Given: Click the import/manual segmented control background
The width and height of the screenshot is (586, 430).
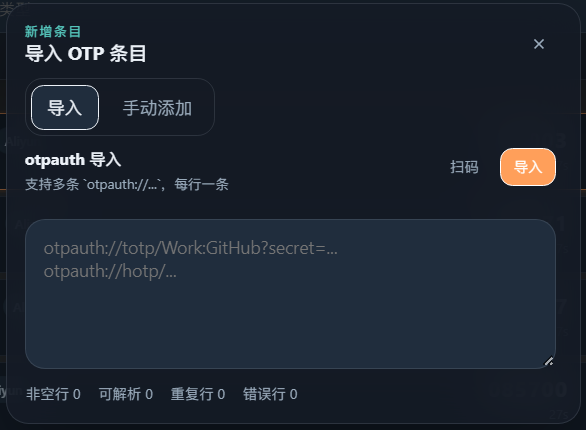Looking at the screenshot, I should pos(120,107).
